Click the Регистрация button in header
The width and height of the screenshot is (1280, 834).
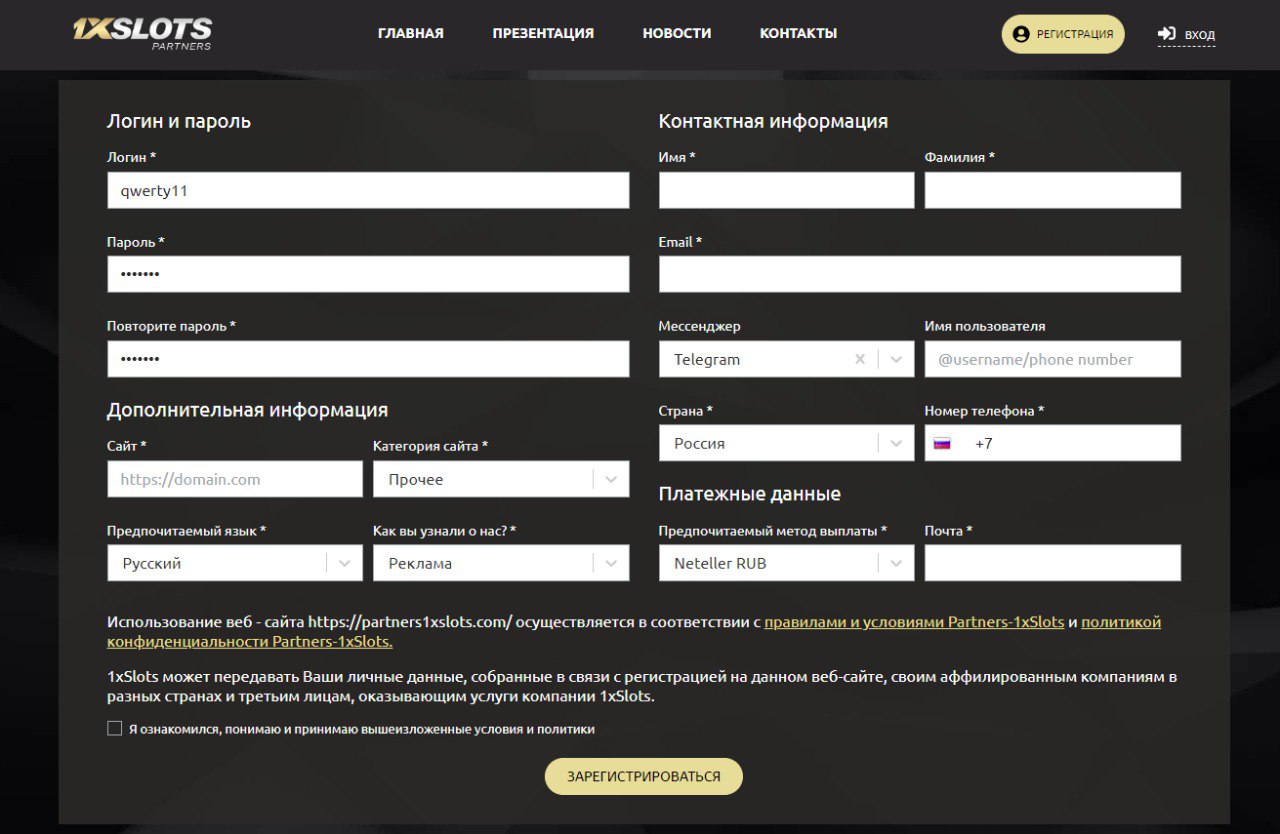(x=1063, y=34)
